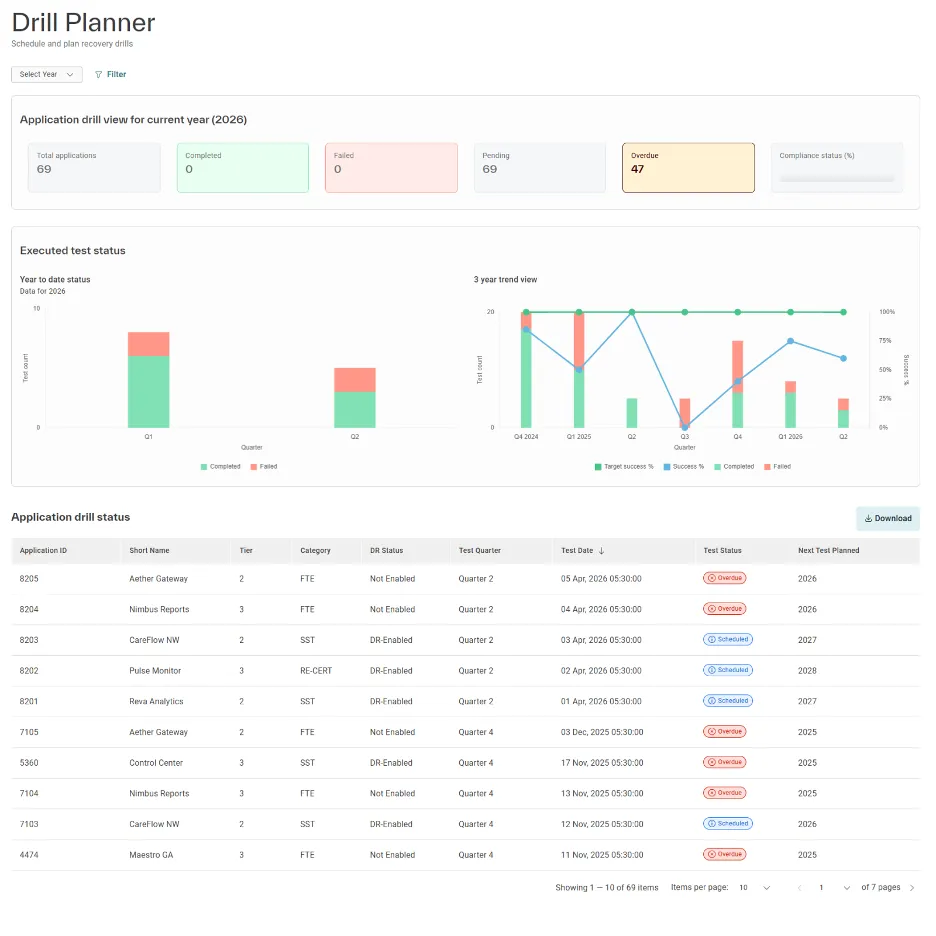Click the Overdue badge for application 7105

coord(725,731)
